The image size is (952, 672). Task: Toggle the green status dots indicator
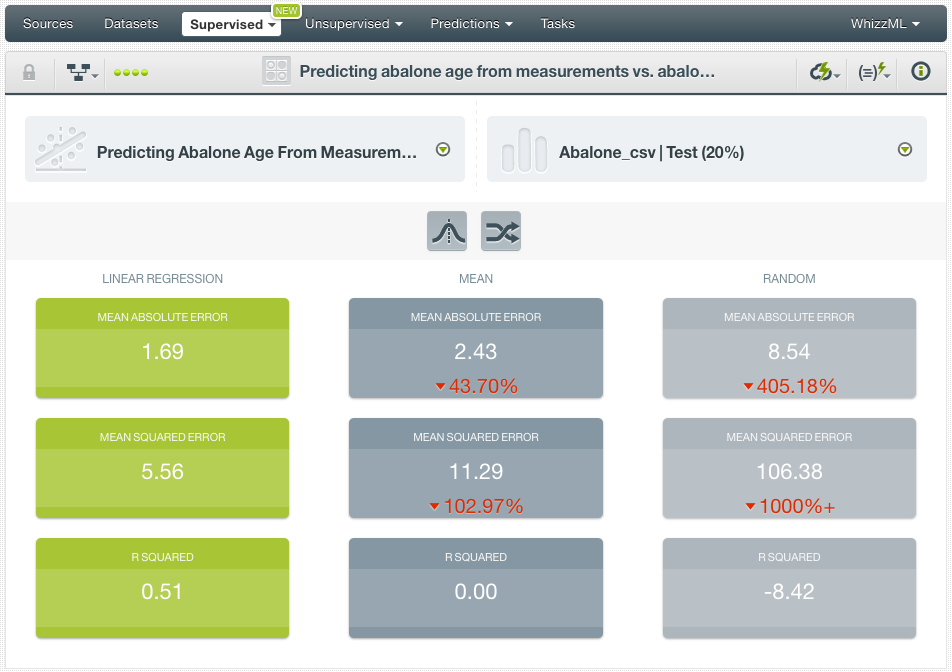[x=129, y=72]
